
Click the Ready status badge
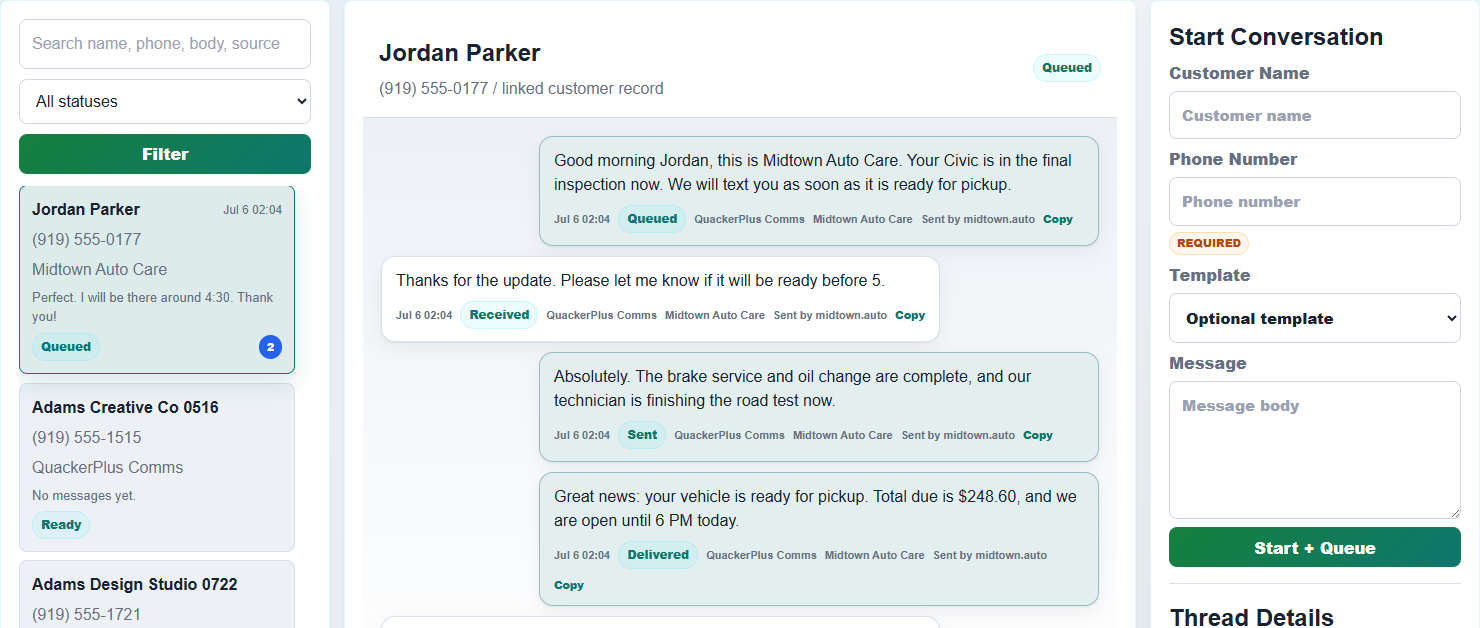coord(61,525)
